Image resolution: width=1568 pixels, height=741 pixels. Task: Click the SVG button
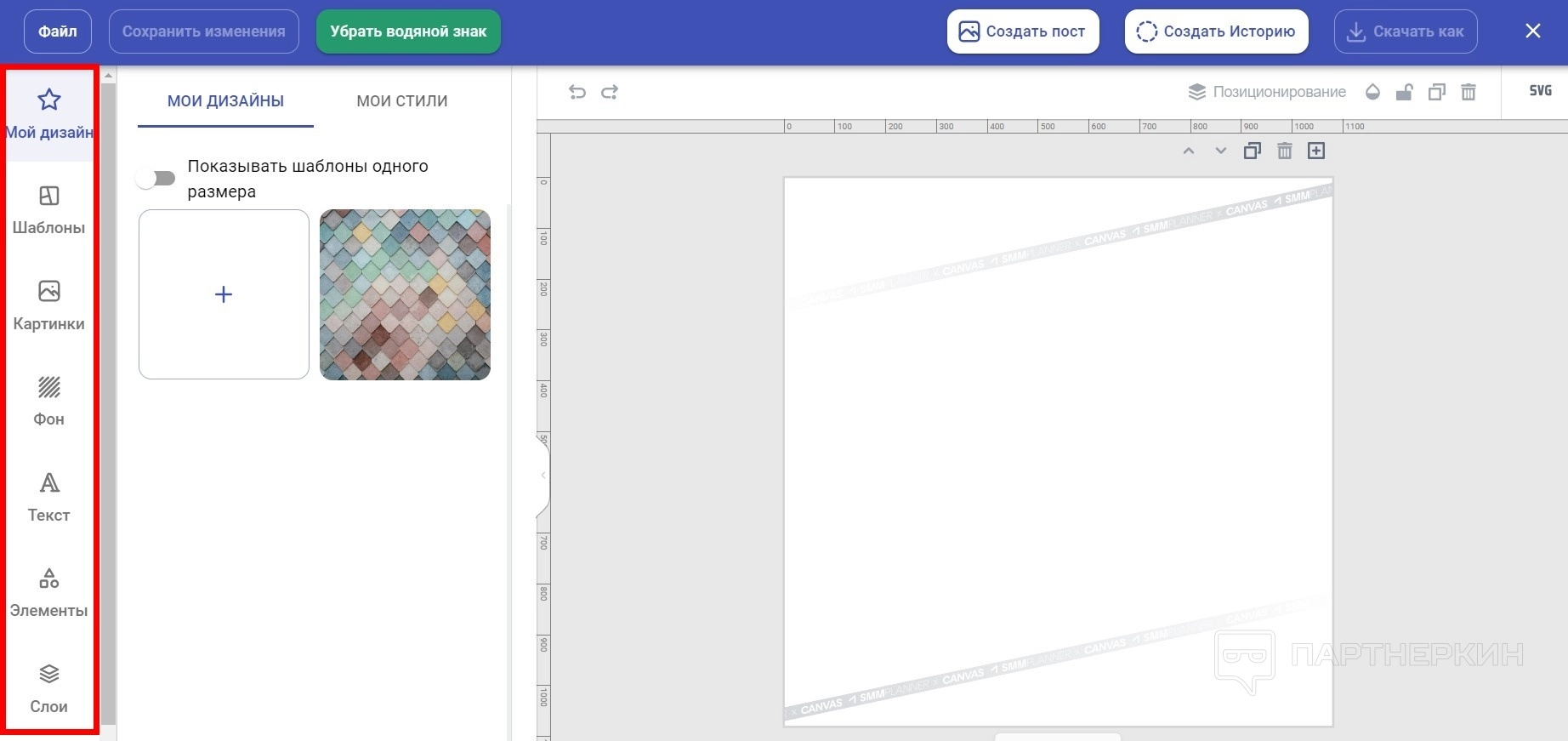pyautogui.click(x=1540, y=91)
